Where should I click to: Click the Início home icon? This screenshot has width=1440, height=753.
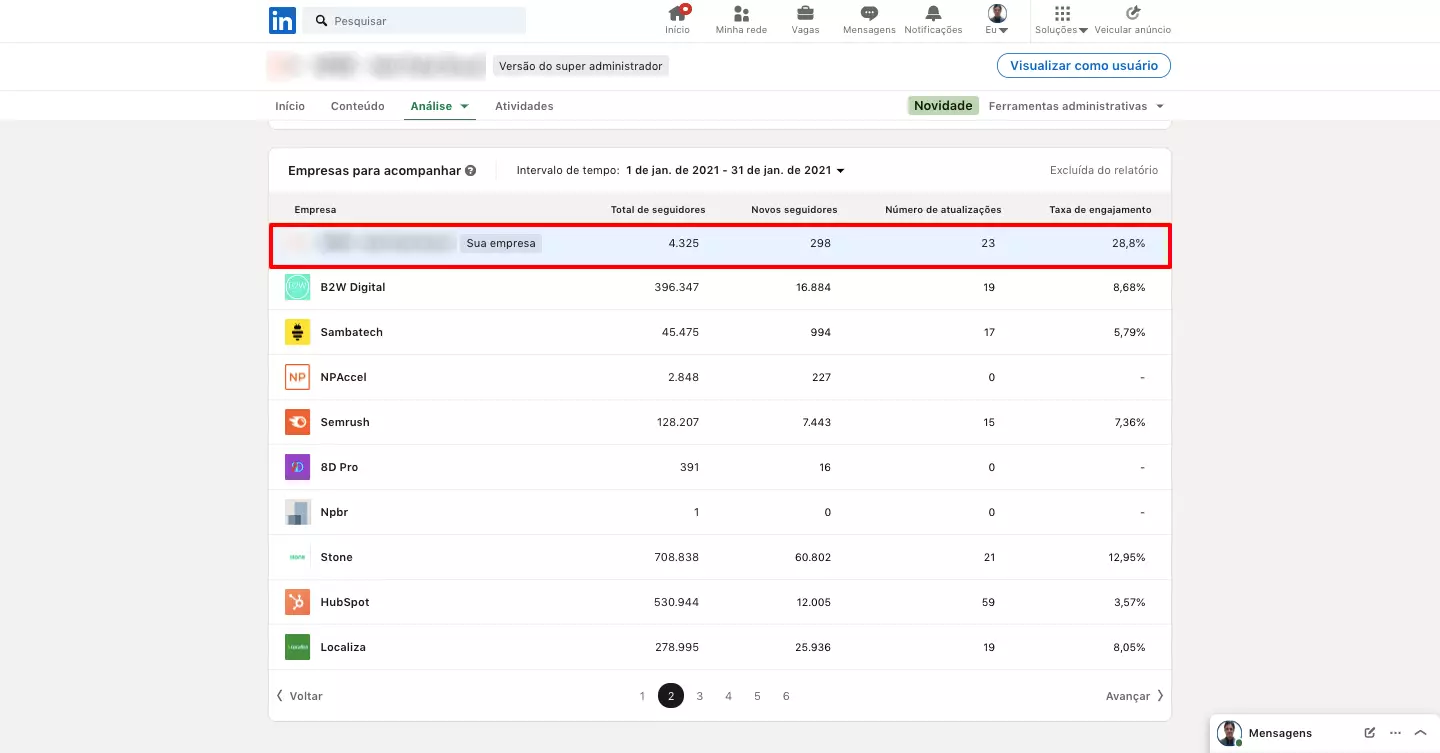click(677, 15)
